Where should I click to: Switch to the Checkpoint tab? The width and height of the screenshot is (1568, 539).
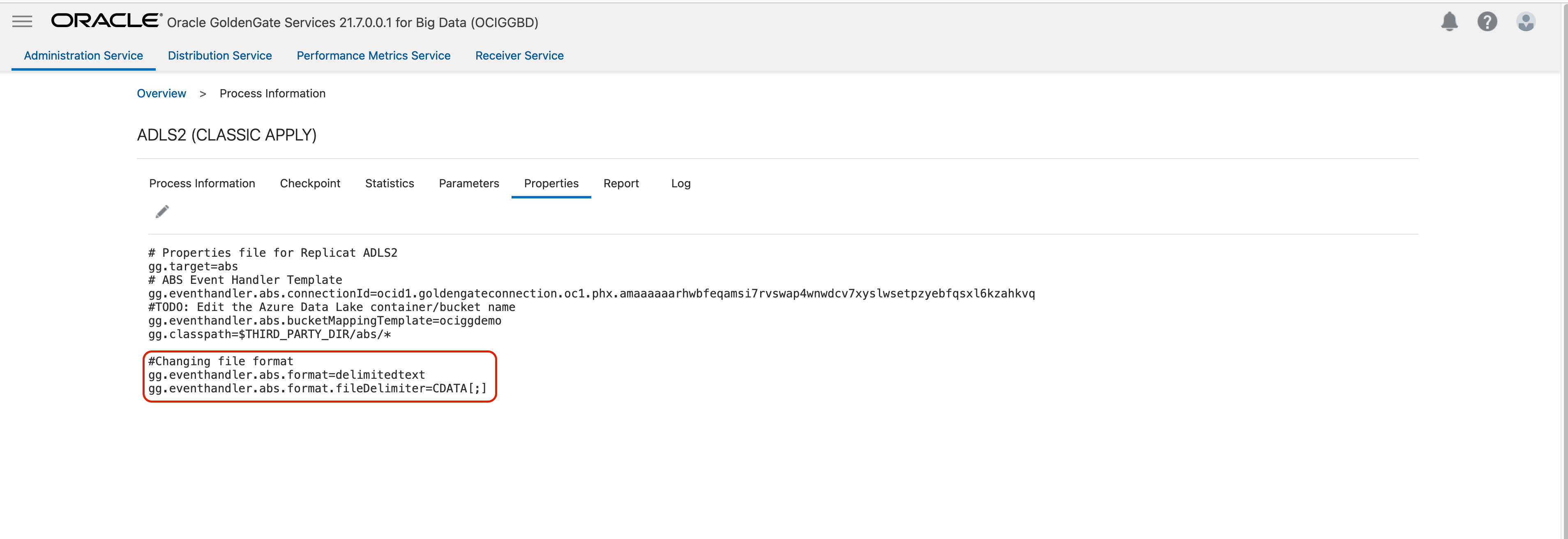310,183
